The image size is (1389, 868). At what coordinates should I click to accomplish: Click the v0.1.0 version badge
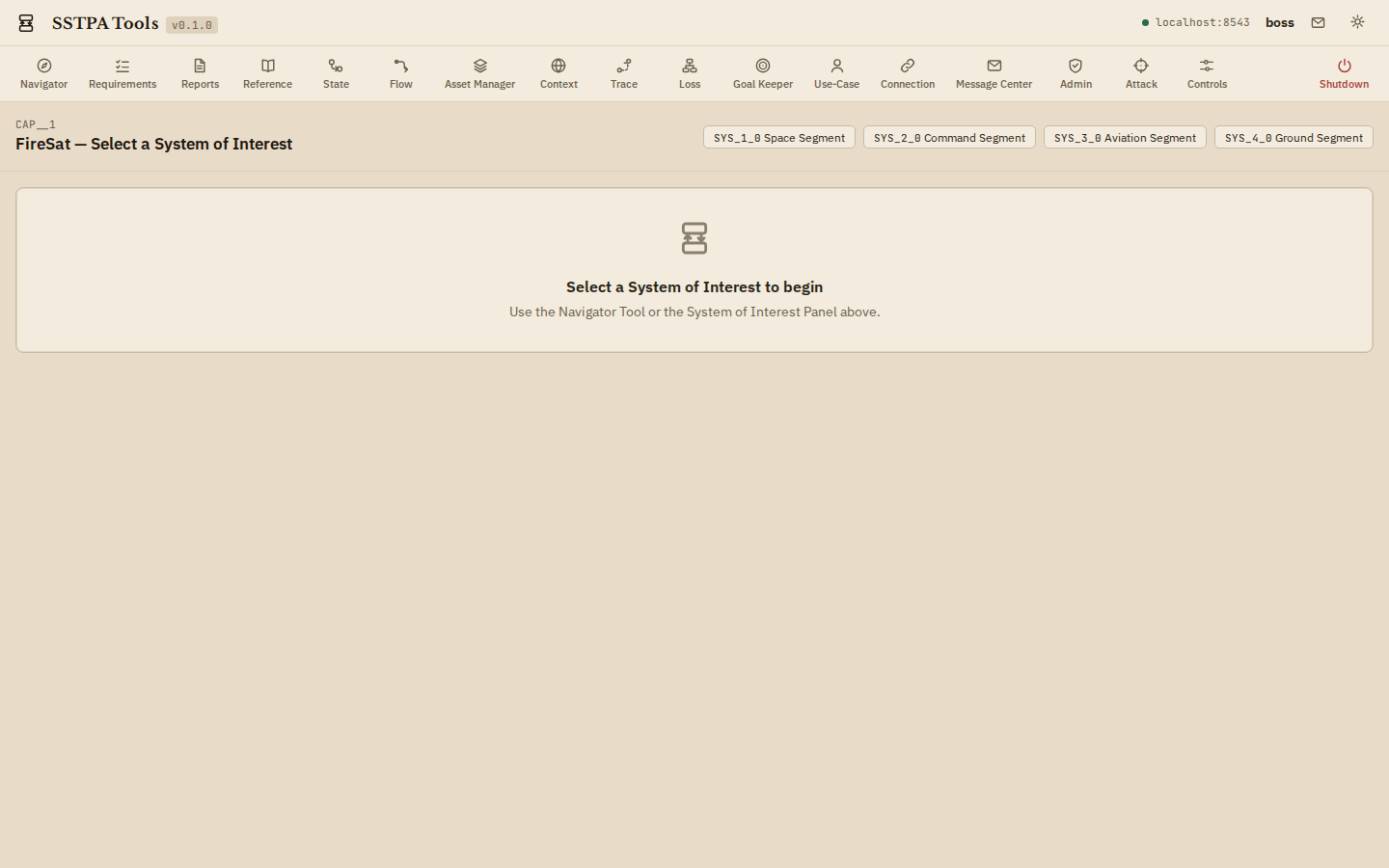click(192, 25)
